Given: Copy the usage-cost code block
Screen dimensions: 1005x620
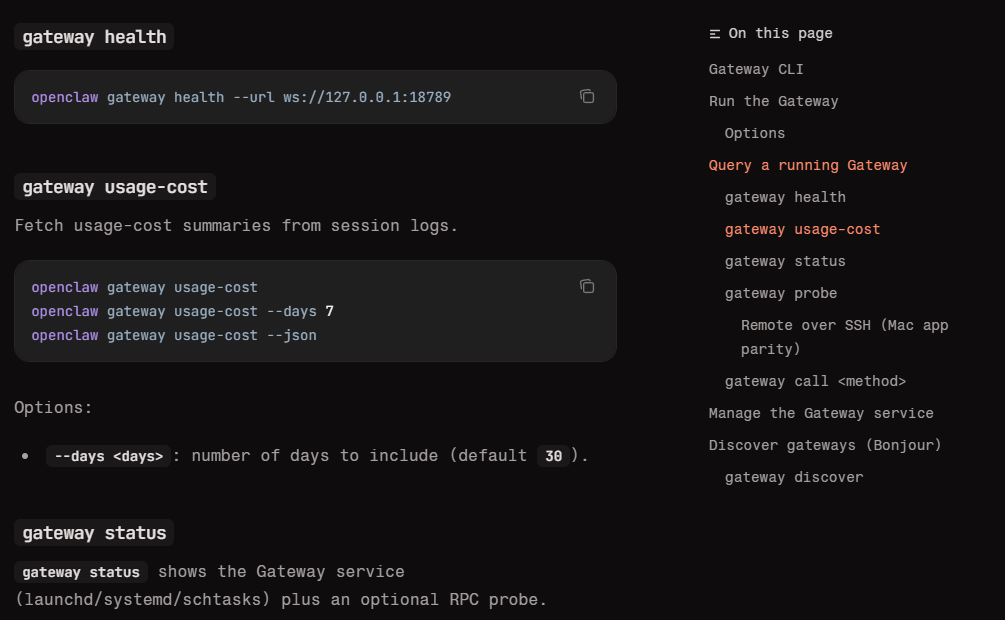Looking at the screenshot, I should 587,286.
